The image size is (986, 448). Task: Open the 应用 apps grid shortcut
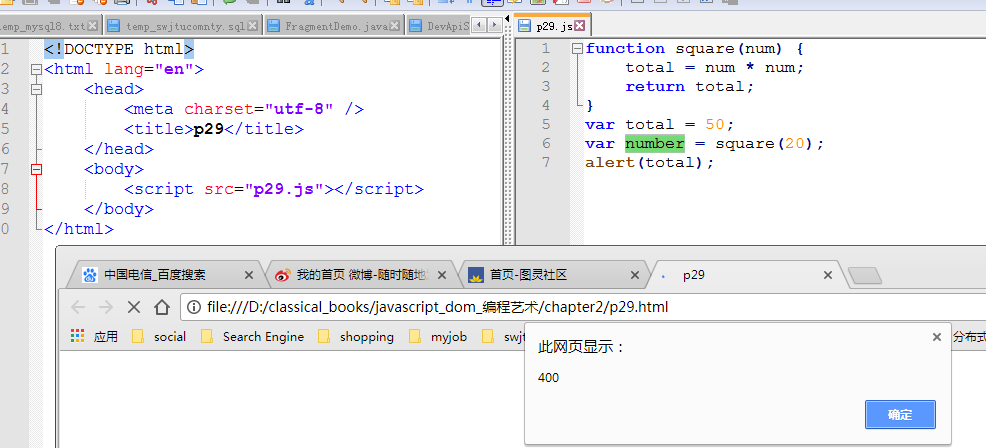point(94,337)
